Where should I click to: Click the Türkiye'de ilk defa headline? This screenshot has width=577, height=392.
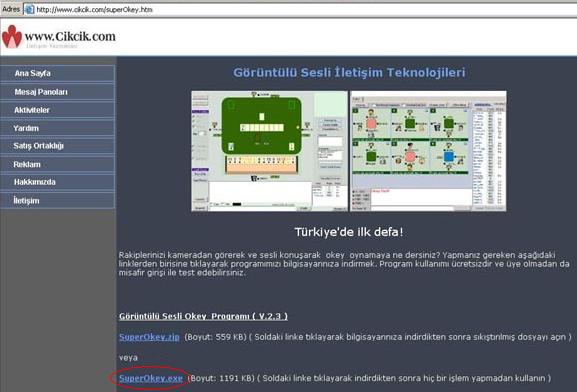(x=349, y=232)
